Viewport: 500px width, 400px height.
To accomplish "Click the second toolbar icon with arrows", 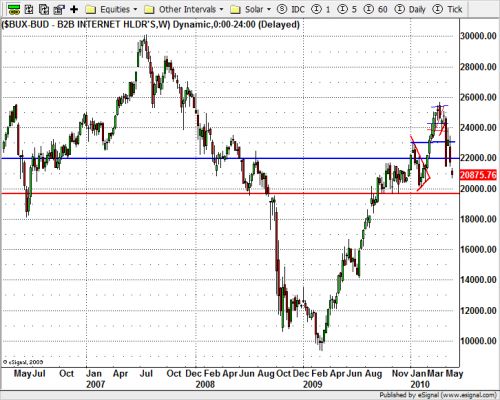I will coord(29,9).
